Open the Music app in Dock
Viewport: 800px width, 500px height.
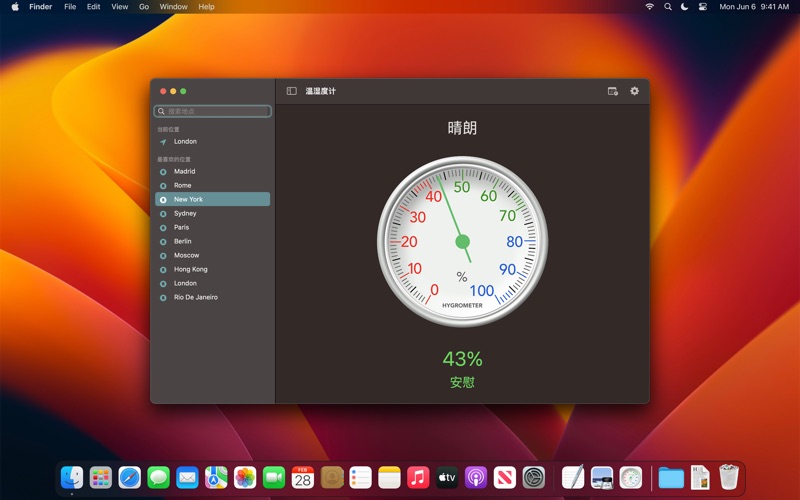click(x=418, y=478)
